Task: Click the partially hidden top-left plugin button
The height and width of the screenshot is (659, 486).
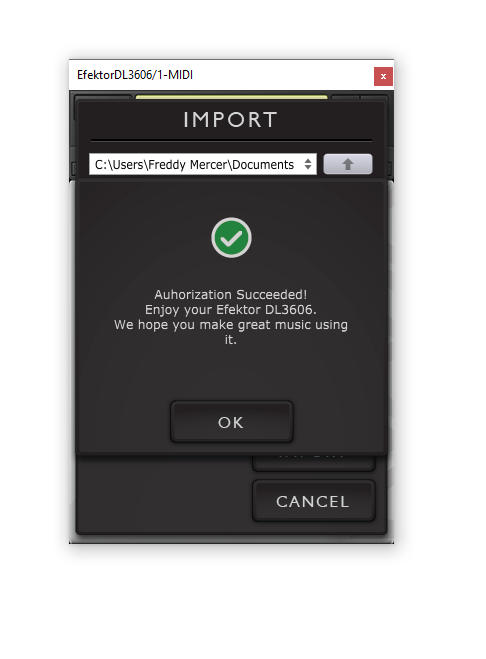Action: click(103, 98)
